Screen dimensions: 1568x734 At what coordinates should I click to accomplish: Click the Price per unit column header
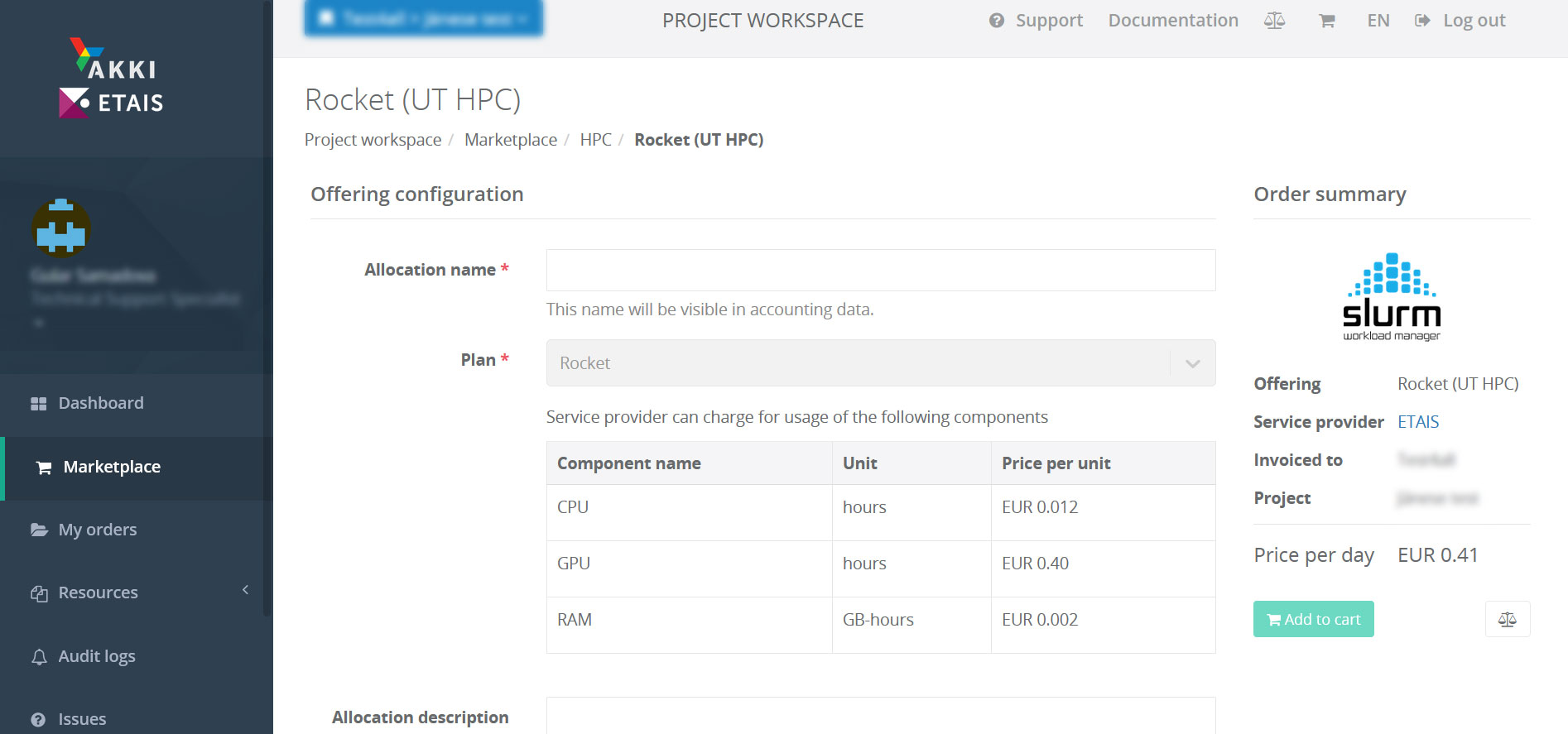point(1103,463)
